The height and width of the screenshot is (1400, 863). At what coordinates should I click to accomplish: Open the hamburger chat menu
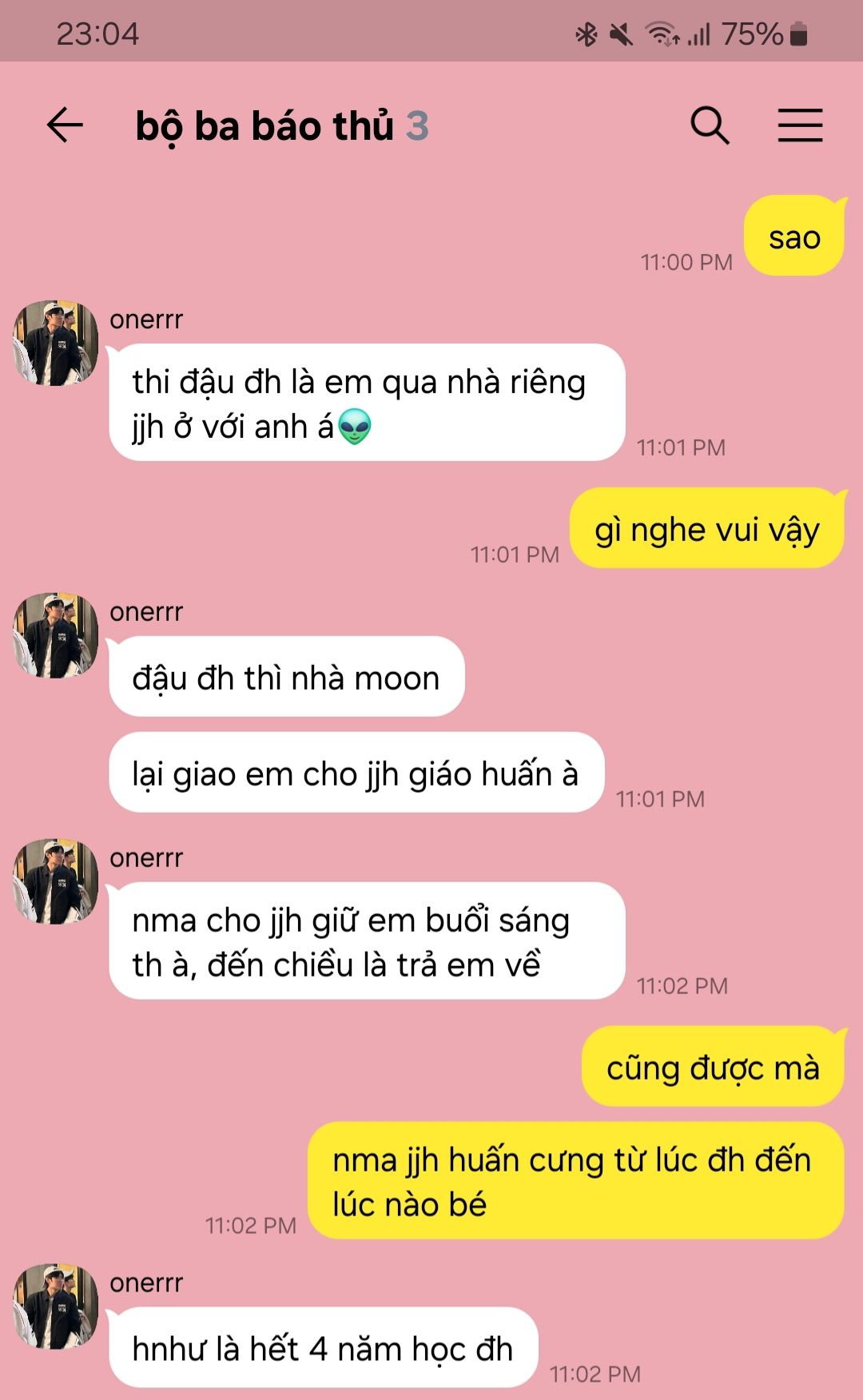pos(800,125)
